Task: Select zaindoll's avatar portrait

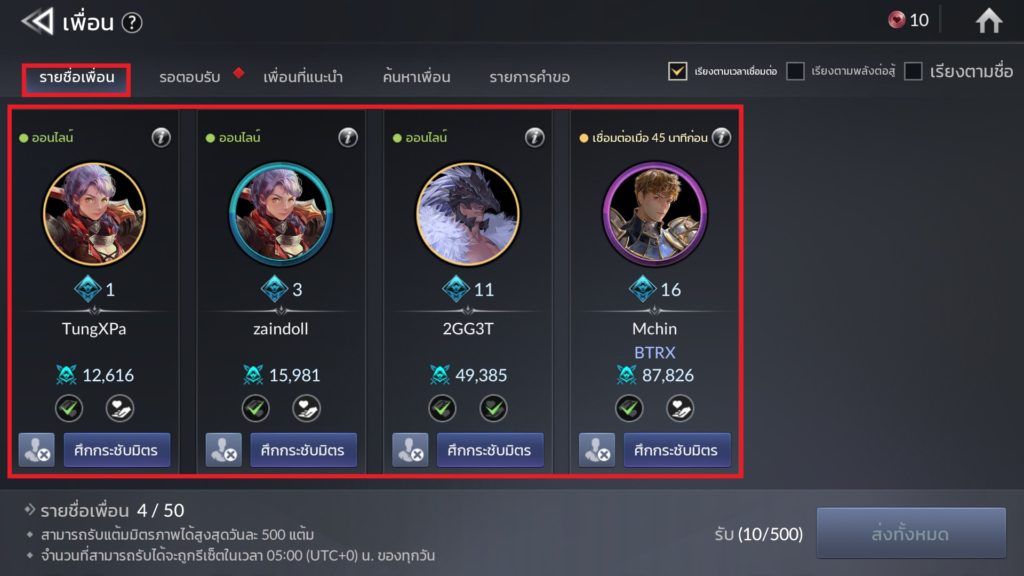Action: (x=281, y=214)
